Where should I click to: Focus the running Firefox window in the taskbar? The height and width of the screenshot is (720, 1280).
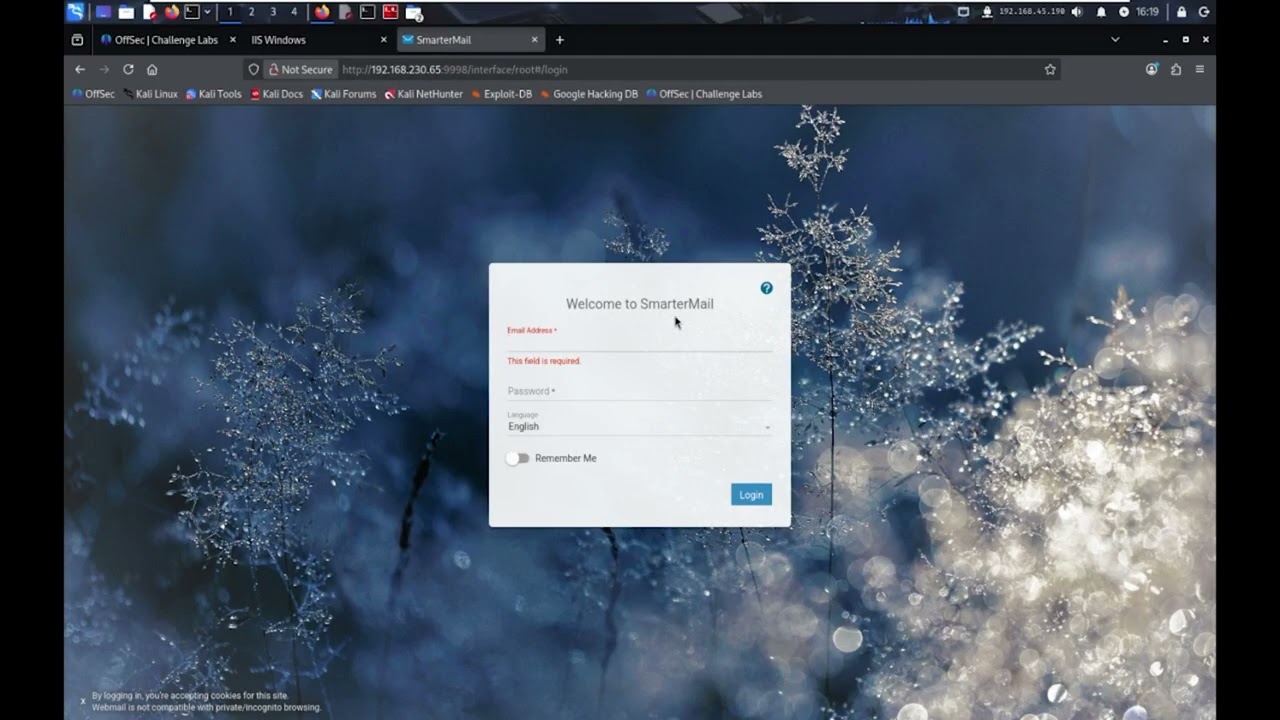click(322, 12)
